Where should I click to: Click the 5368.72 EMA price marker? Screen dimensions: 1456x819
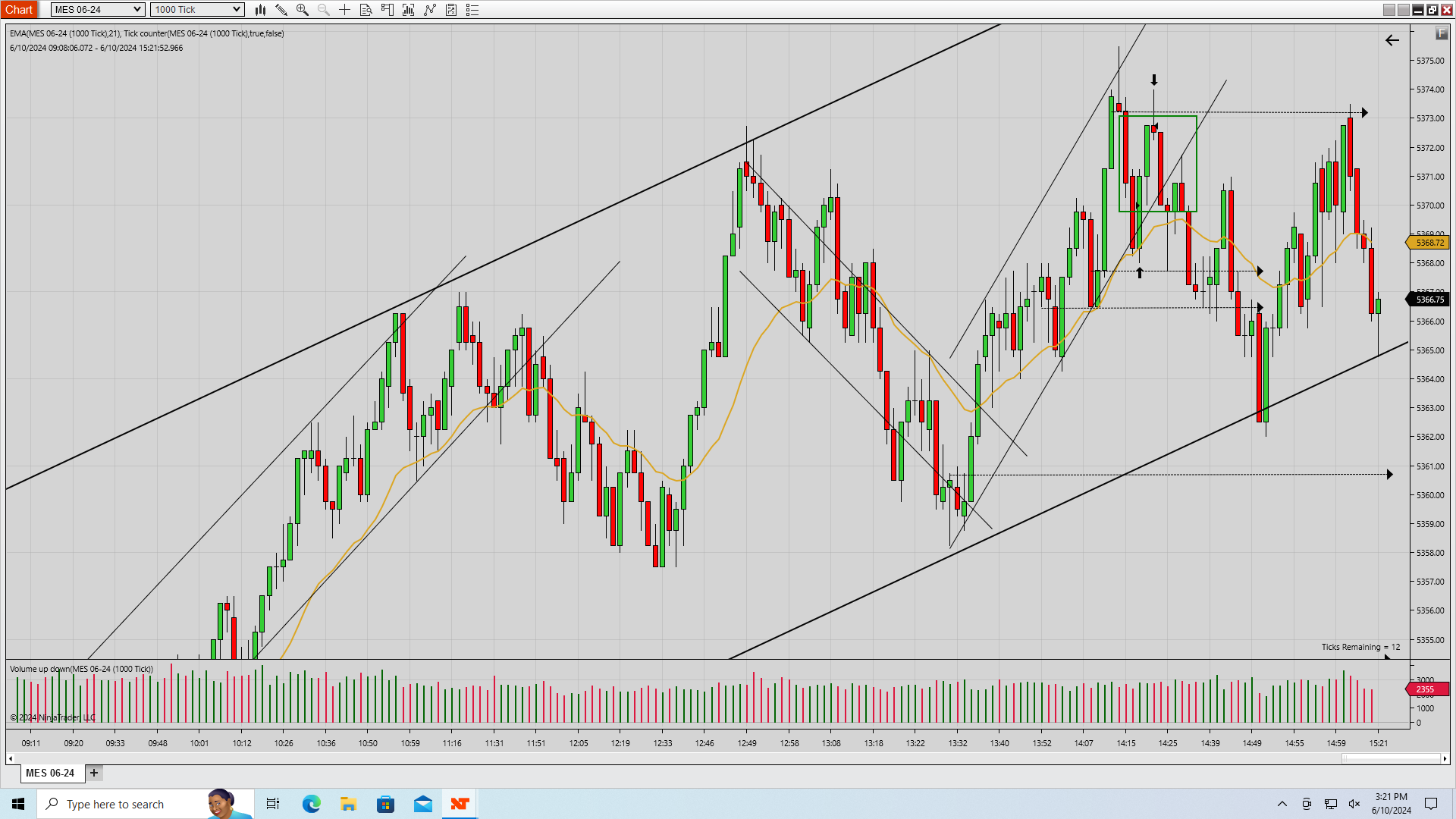1429,243
